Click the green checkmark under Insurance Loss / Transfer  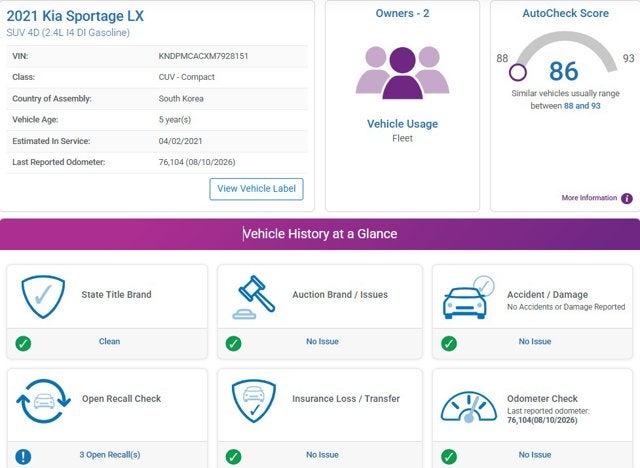pos(233,457)
